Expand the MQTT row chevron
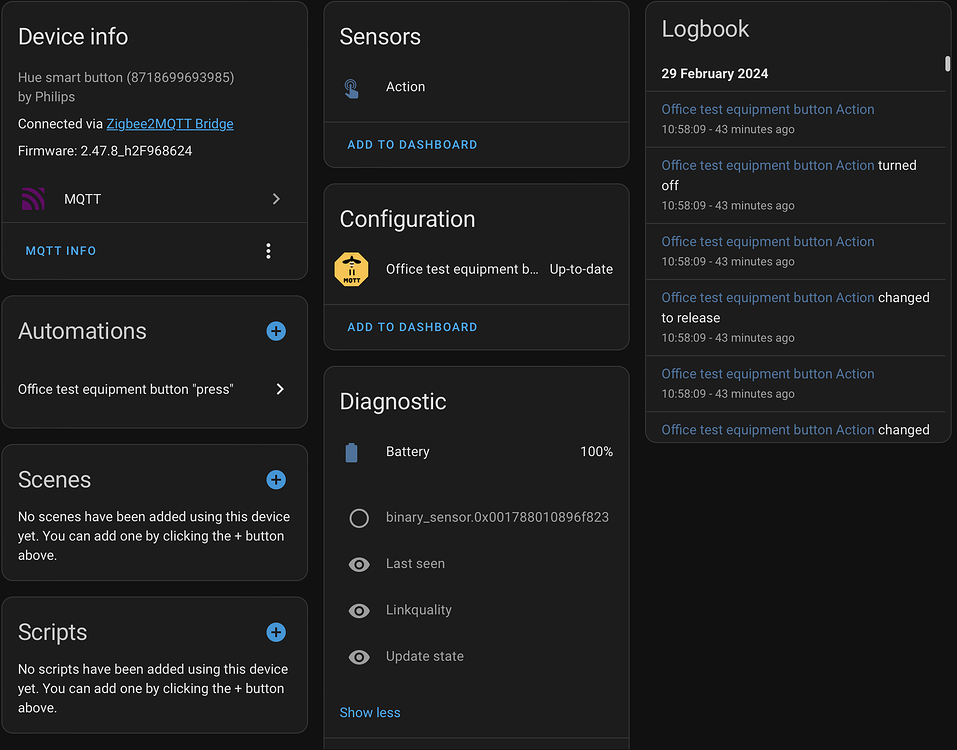957x750 pixels. (x=276, y=199)
